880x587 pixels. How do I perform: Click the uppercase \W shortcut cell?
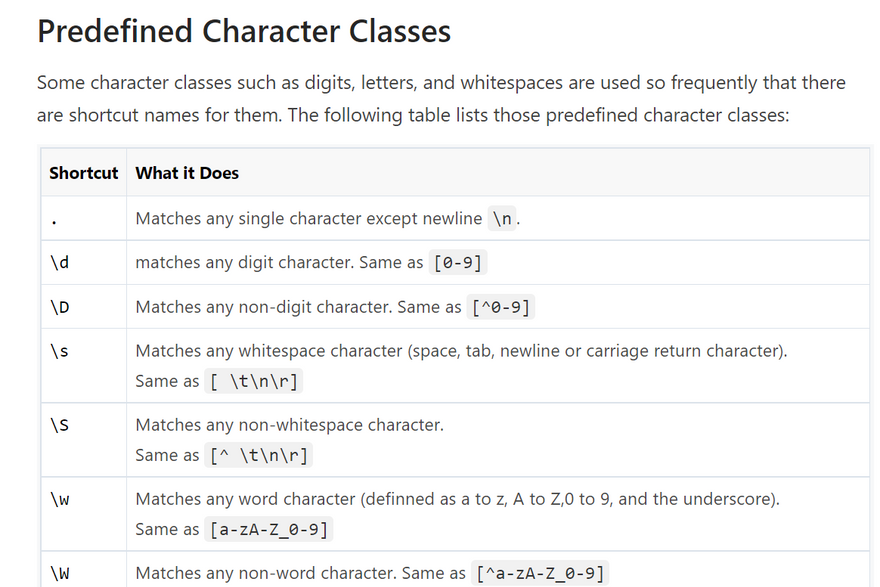(x=60, y=573)
